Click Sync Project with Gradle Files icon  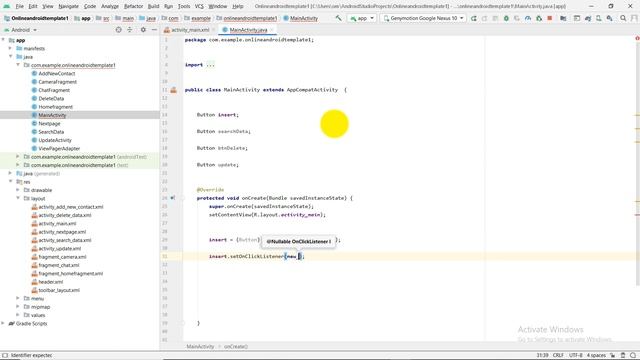point(588,18)
